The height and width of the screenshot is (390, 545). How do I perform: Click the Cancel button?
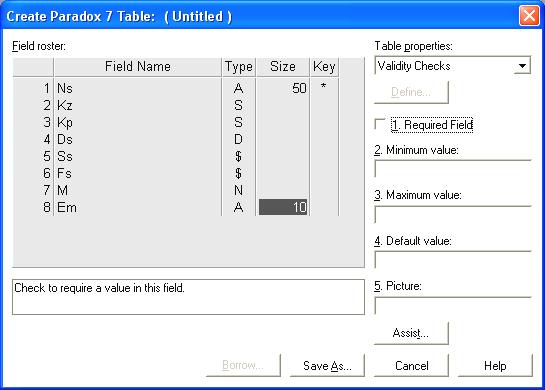tap(411, 365)
